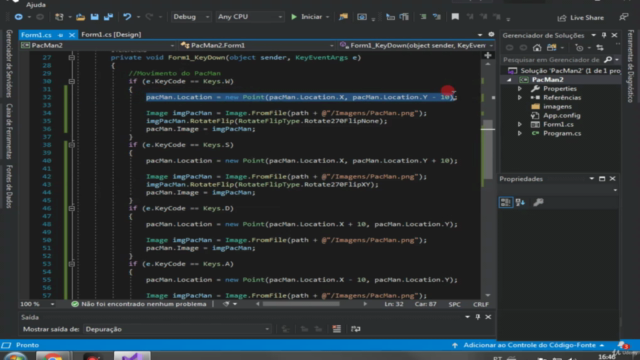Open the Mostrar saída de Depuração dropdown

[x=177, y=329]
